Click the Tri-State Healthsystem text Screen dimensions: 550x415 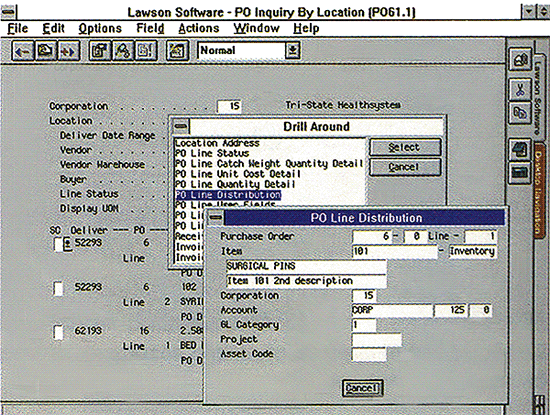(x=343, y=105)
